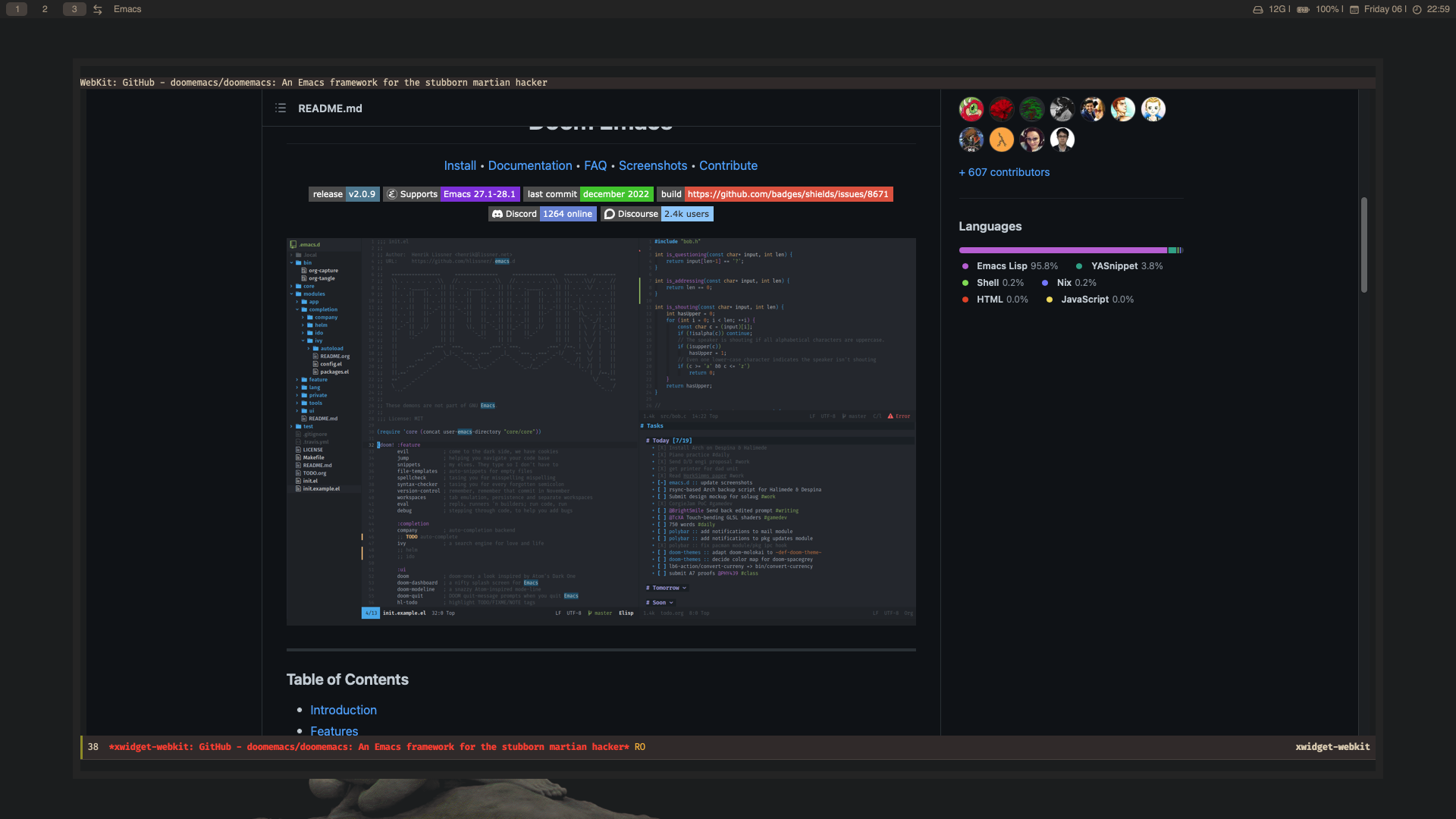Click the modeline buffer name *xwidget-webkit: GitHub
Viewport: 1456px width, 819px height.
point(369,747)
